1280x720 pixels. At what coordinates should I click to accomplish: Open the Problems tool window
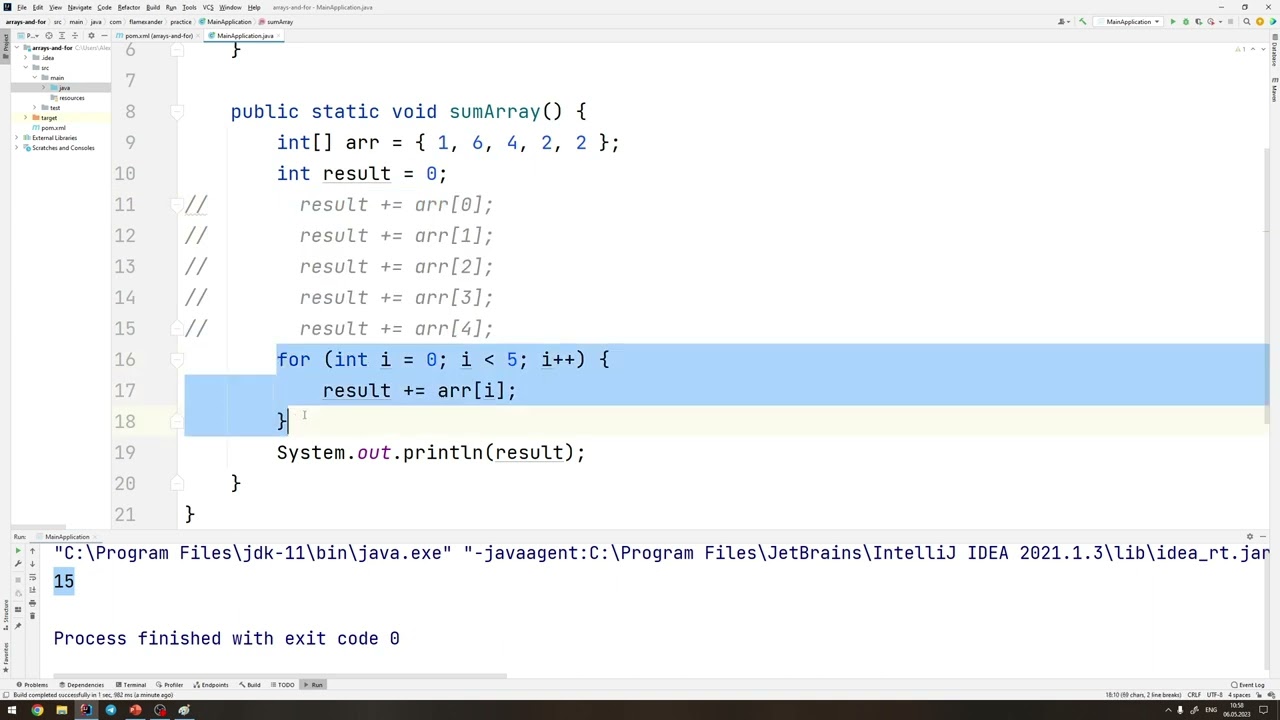(x=31, y=685)
